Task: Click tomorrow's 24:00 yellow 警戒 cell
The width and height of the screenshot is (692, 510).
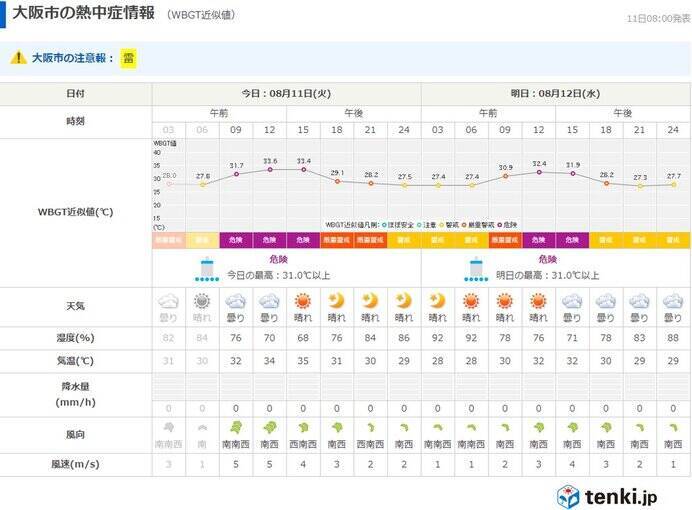Action: click(673, 240)
